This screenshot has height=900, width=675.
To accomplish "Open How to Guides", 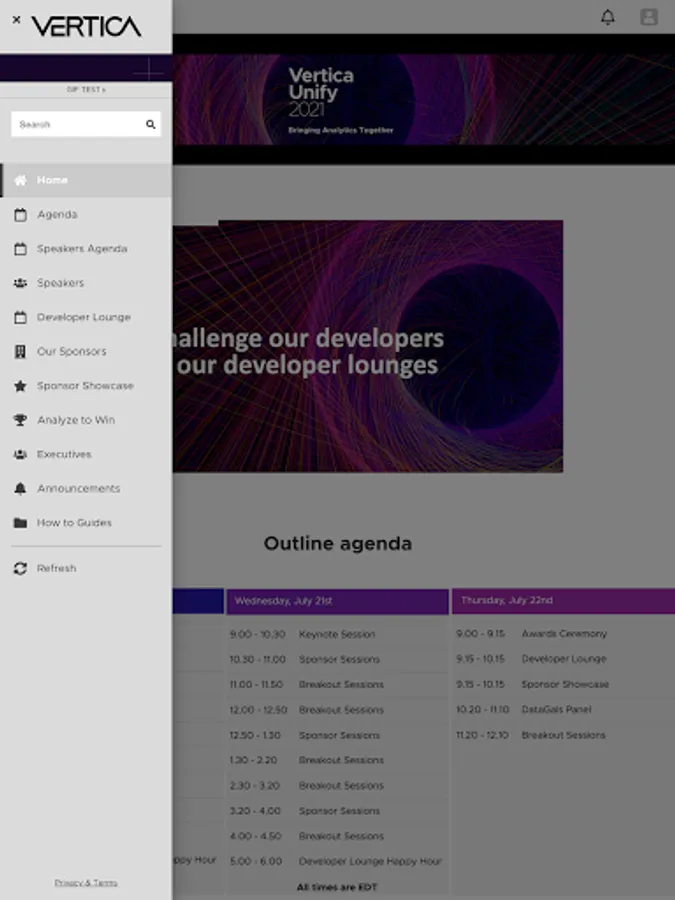I will (86, 523).
